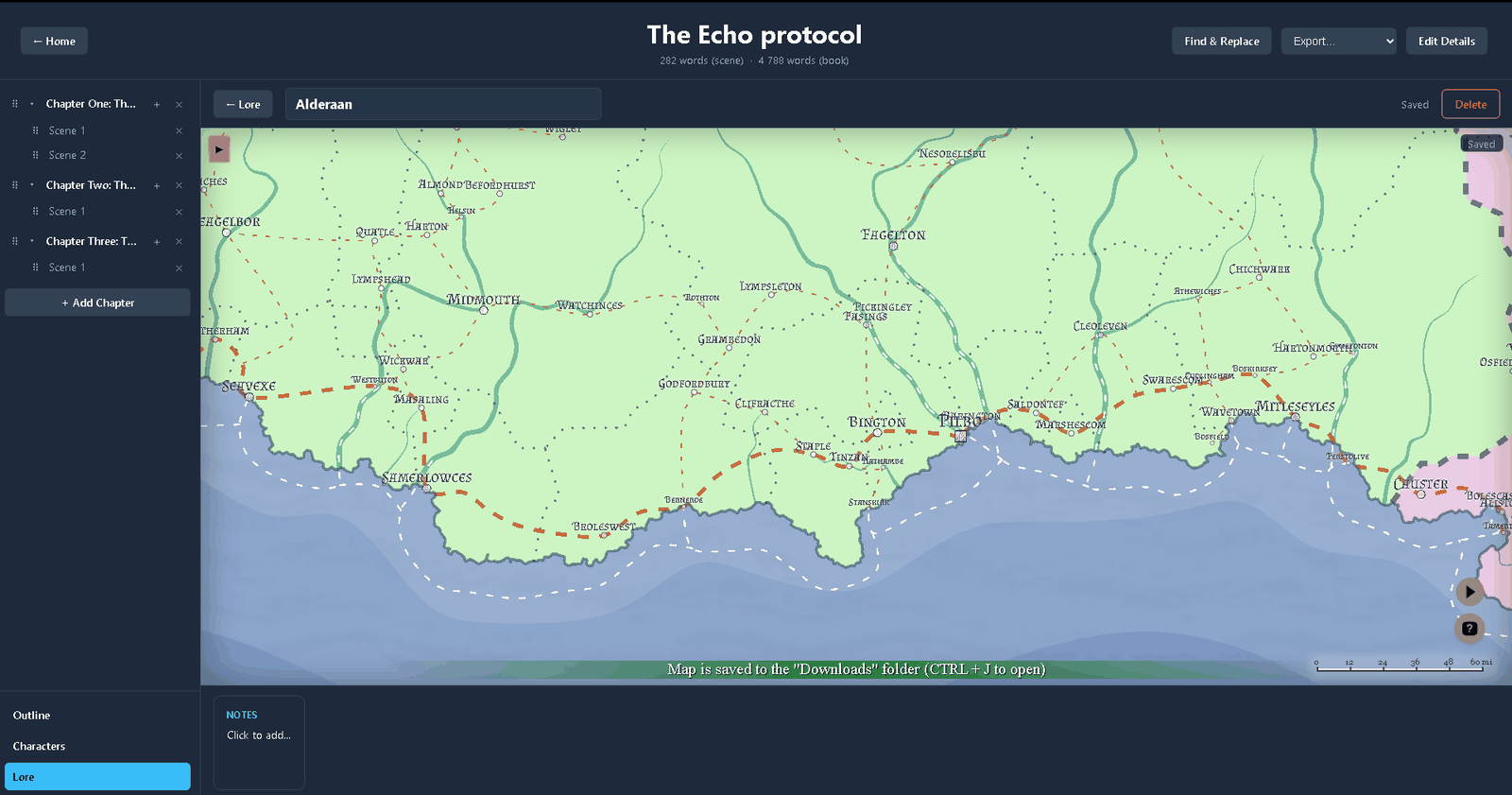This screenshot has width=1512, height=795.
Task: Click the book title The Echo protocol
Action: (x=754, y=35)
